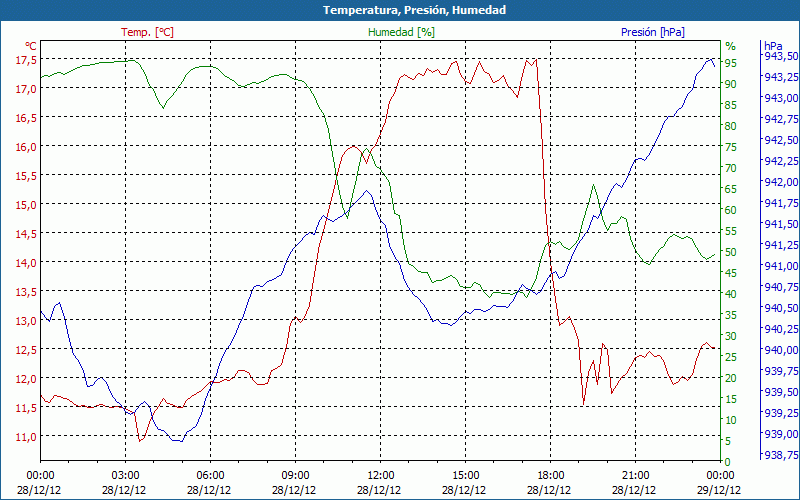Click green humidity axis value '60'

click(x=731, y=210)
